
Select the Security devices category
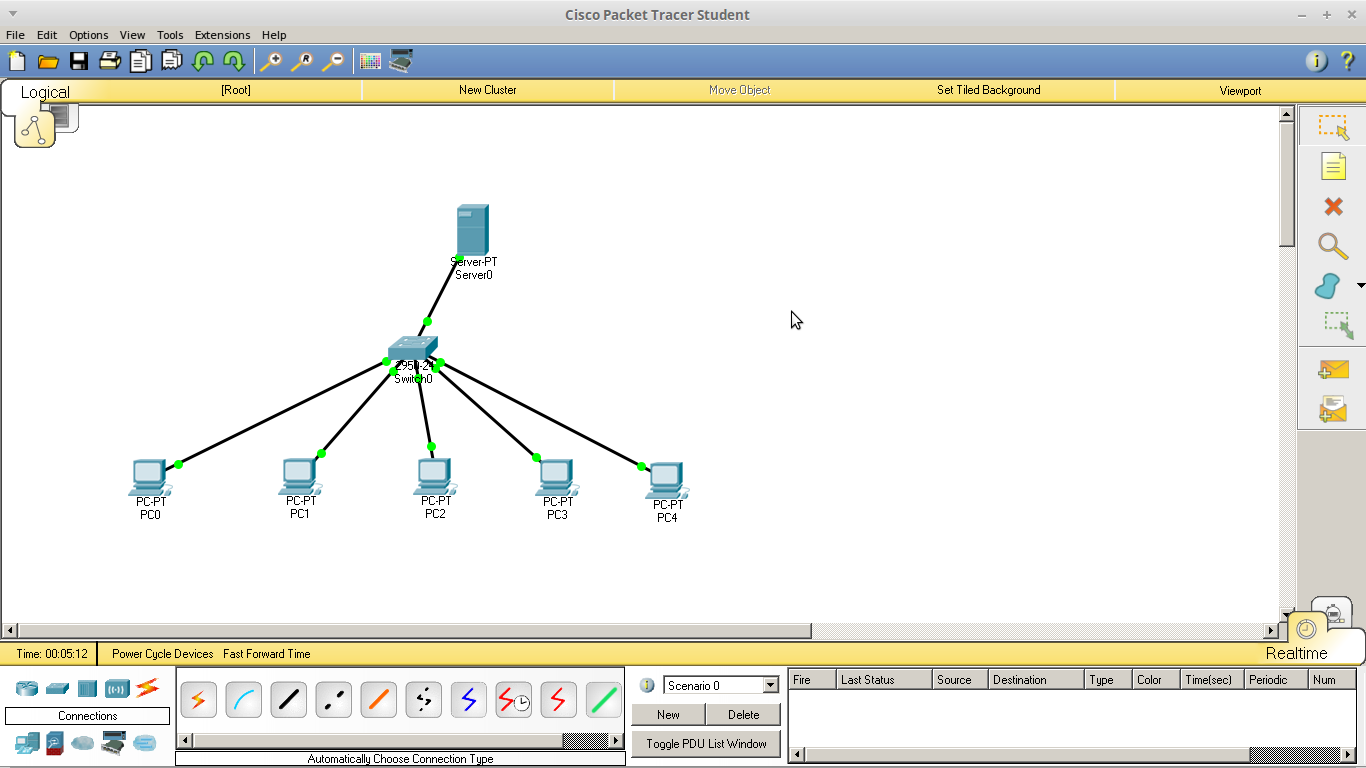click(55, 742)
